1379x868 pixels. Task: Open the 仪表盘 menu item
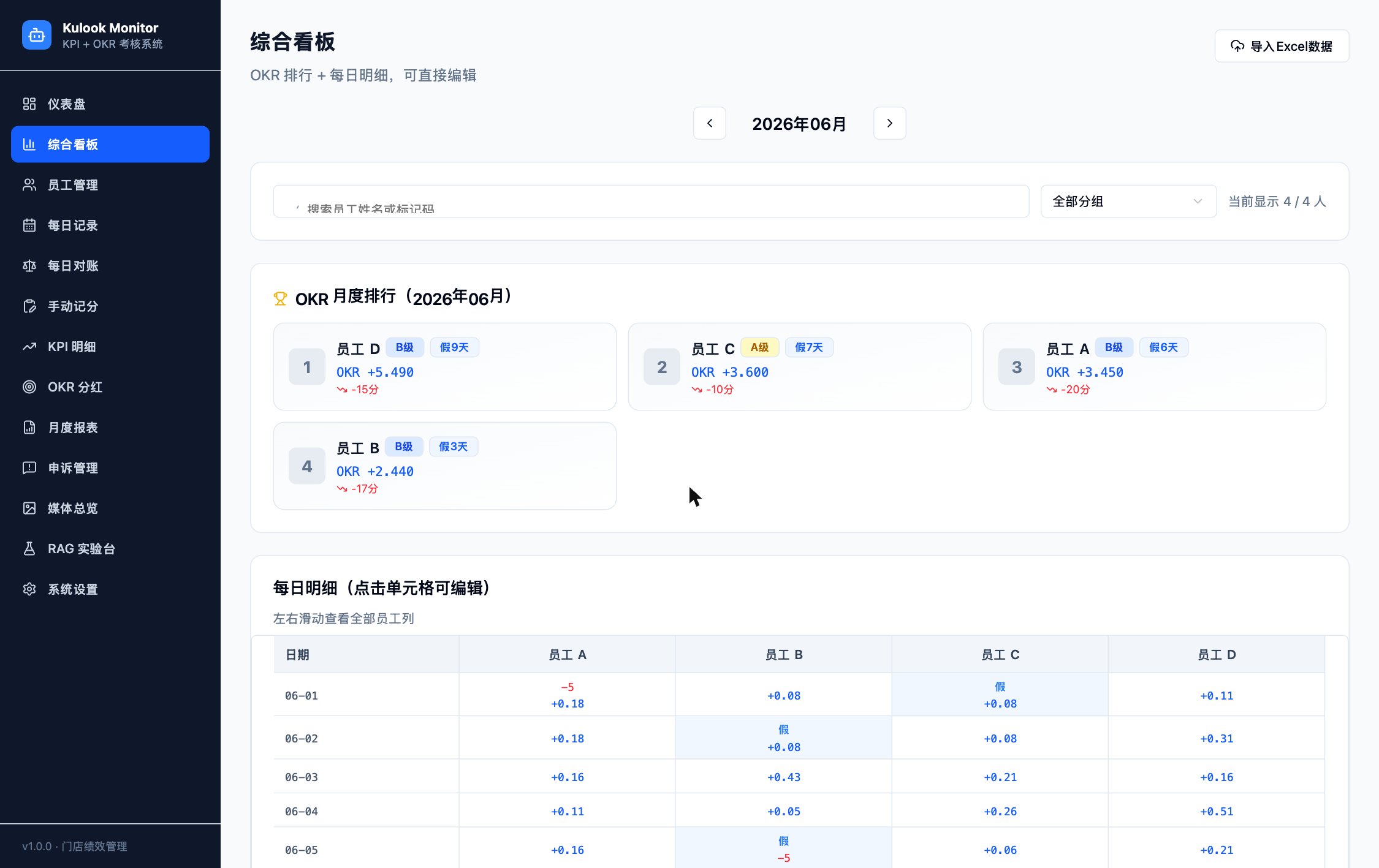110,104
